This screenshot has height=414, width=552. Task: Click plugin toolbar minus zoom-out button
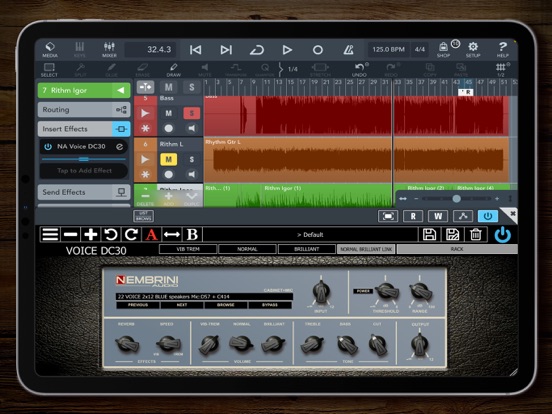[70, 234]
